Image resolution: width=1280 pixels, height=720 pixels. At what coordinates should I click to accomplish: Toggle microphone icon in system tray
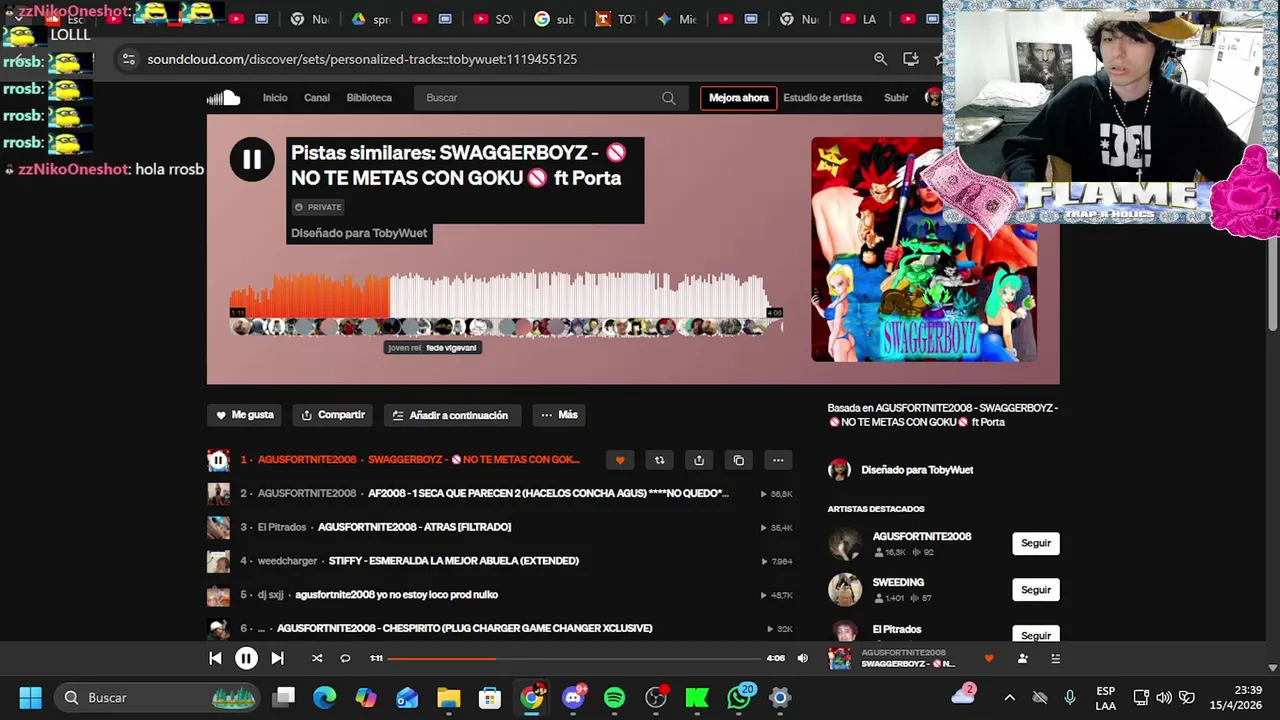(1070, 697)
